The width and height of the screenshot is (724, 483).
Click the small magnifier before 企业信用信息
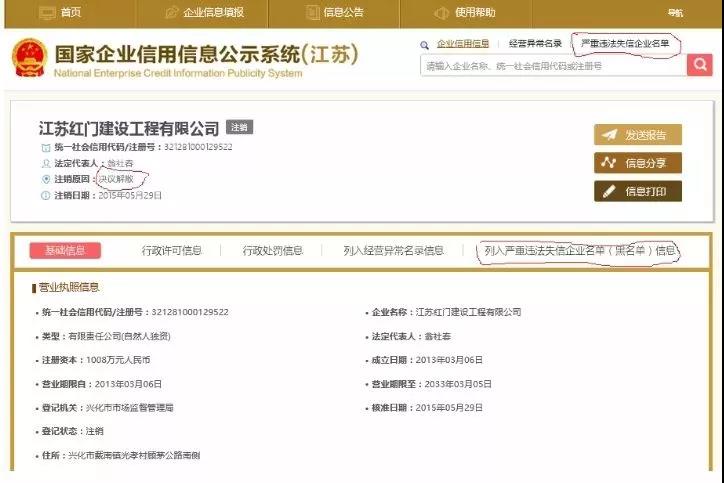click(x=425, y=45)
